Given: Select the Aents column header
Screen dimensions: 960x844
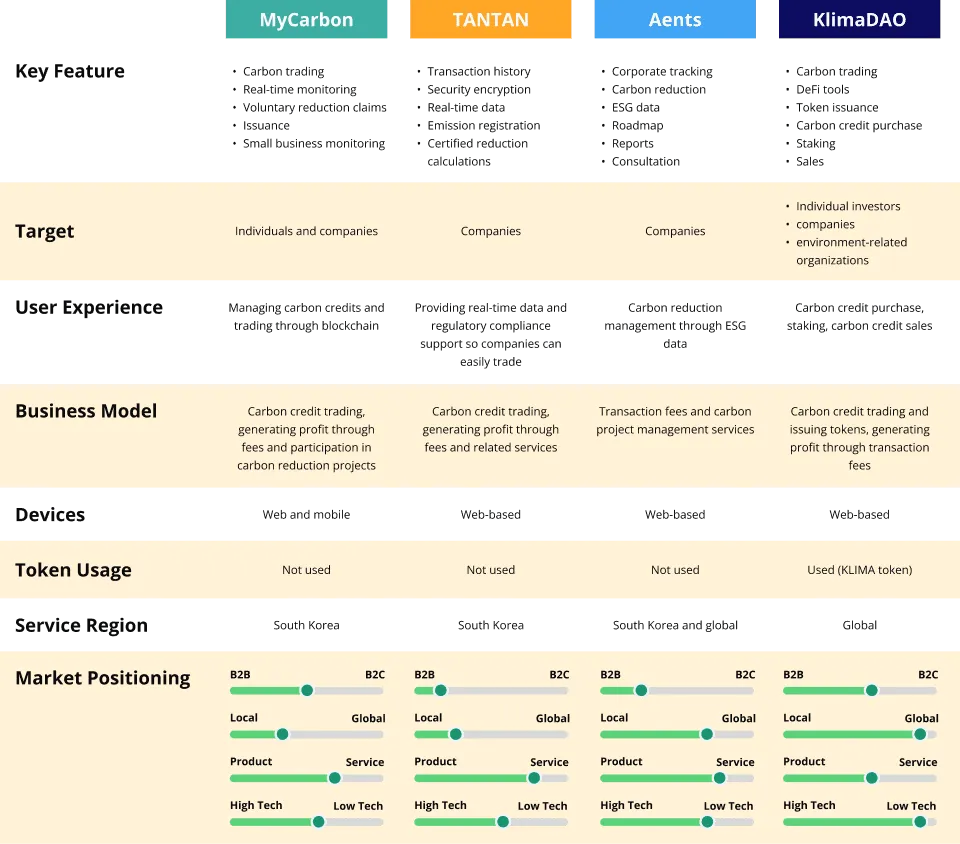Looking at the screenshot, I should click(x=675, y=19).
